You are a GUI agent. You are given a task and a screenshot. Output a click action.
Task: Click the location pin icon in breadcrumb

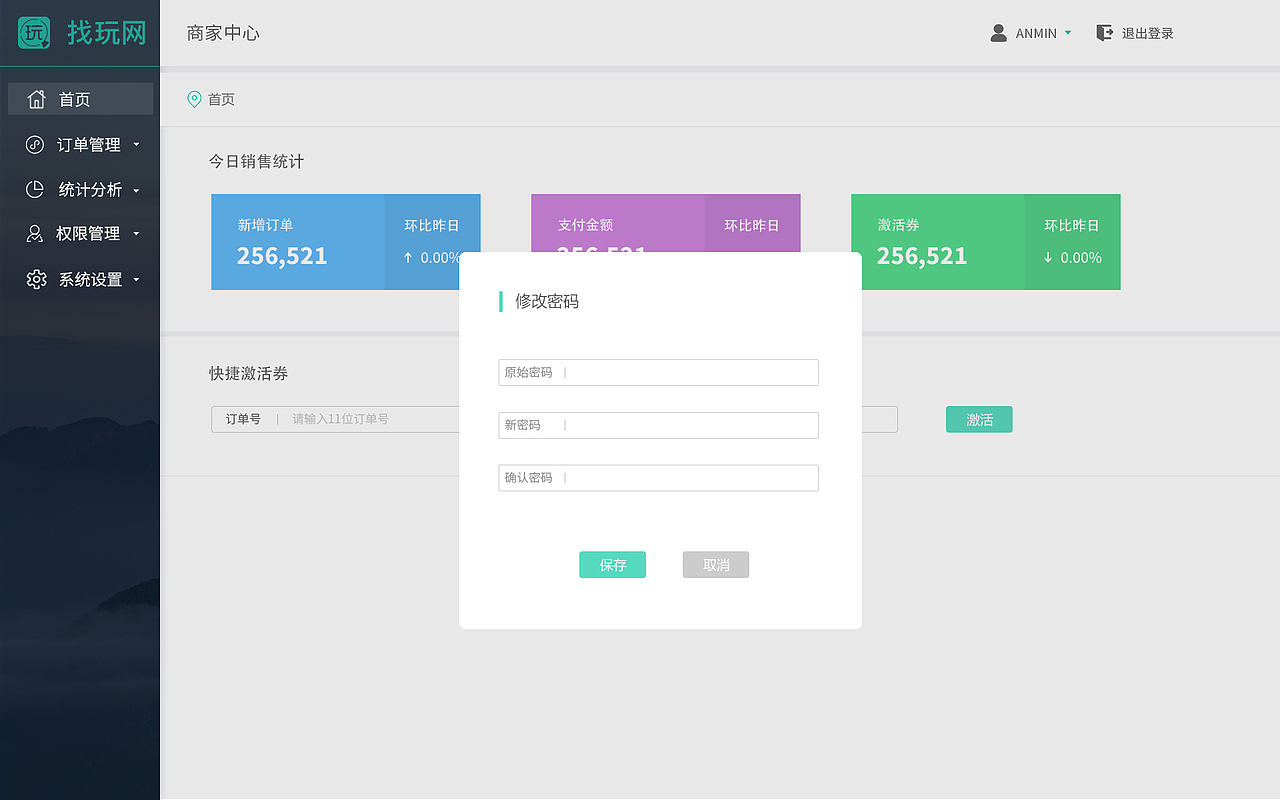[194, 99]
